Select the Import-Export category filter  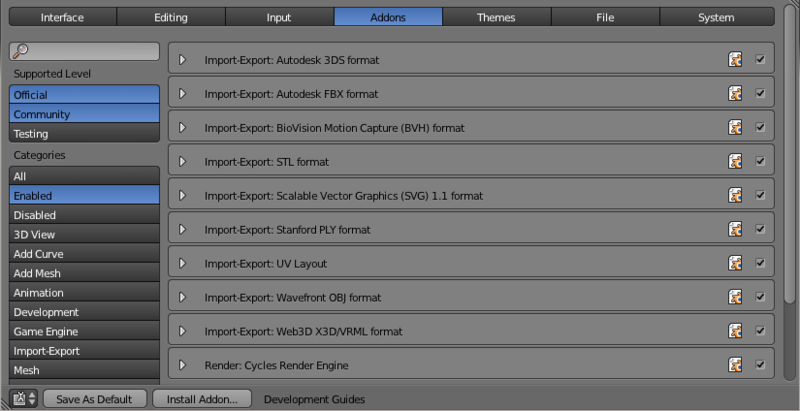click(84, 351)
